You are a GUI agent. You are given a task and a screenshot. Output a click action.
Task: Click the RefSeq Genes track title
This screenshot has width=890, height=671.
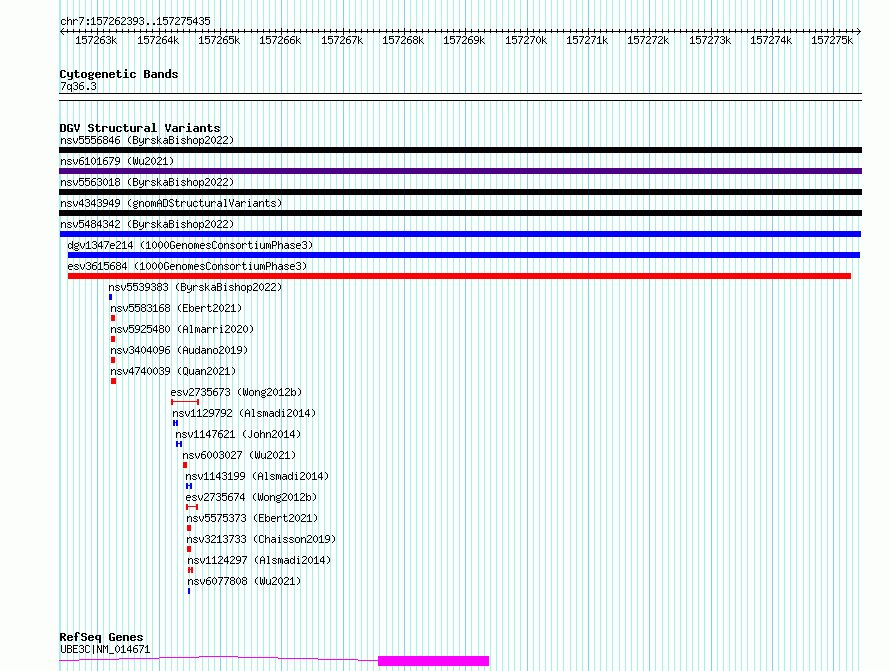tap(101, 638)
